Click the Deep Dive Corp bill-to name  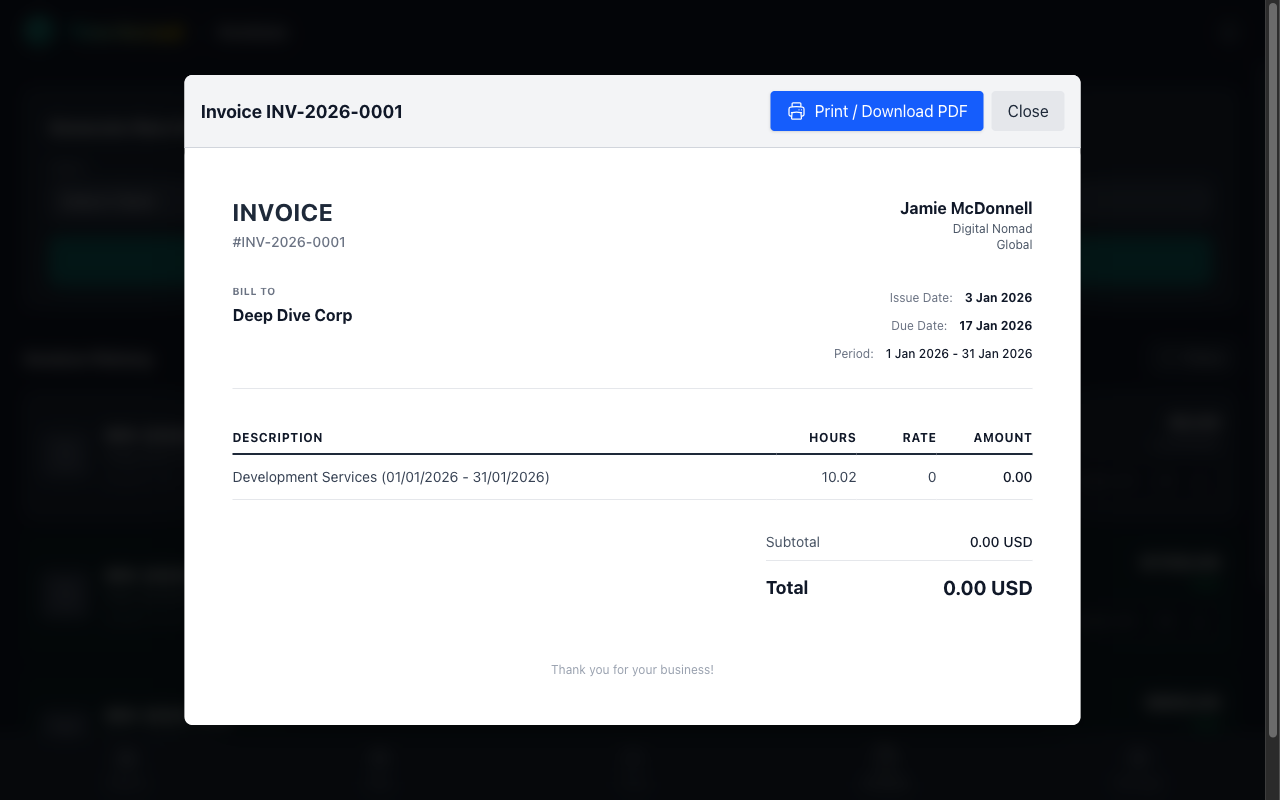[x=292, y=315]
